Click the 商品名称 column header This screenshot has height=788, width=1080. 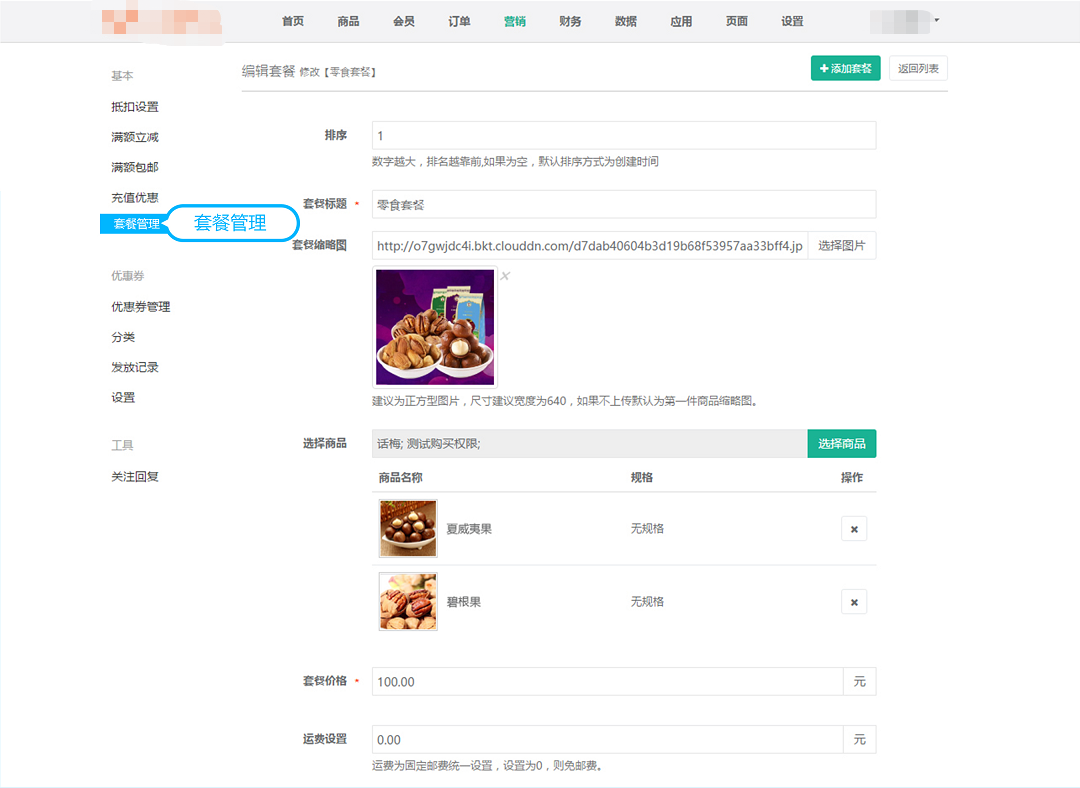(400, 477)
